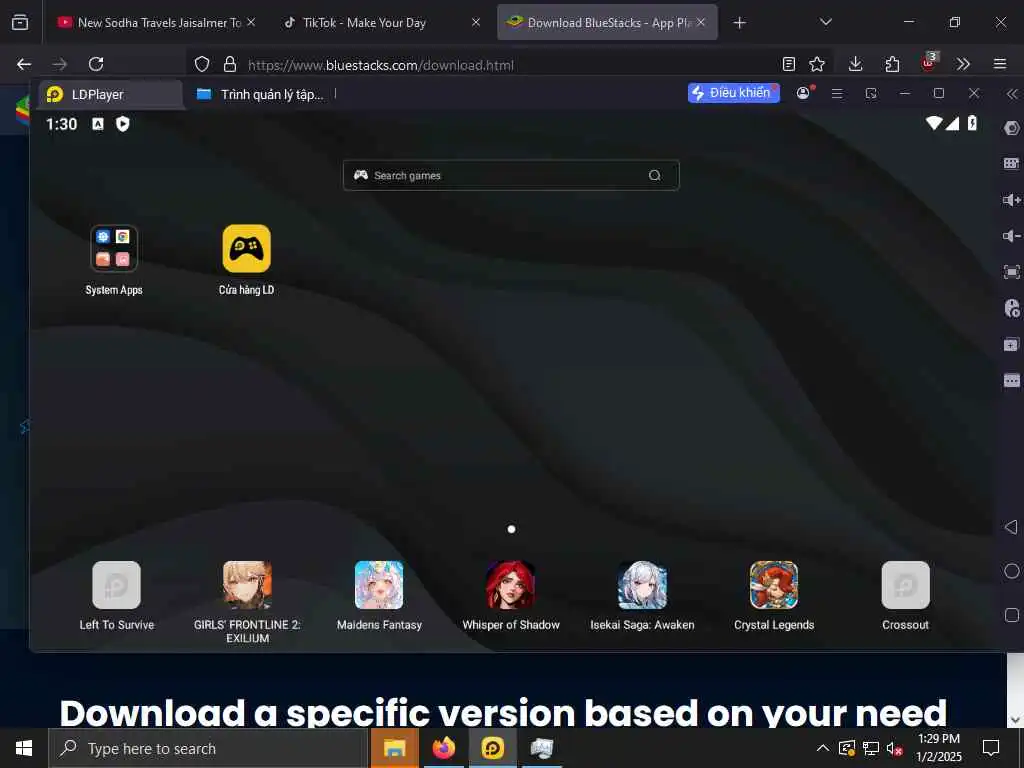Click the Điều khiển button
1024x768 pixels.
click(x=733, y=93)
